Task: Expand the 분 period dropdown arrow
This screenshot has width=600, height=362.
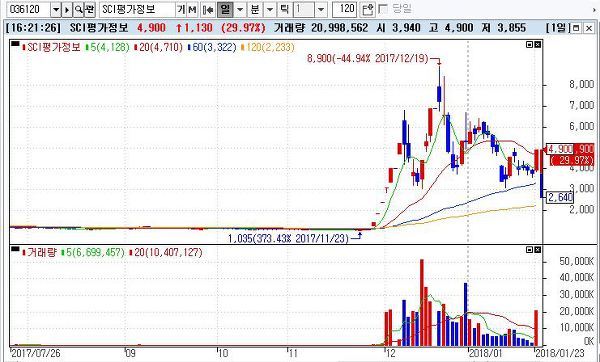Action: 270,9
